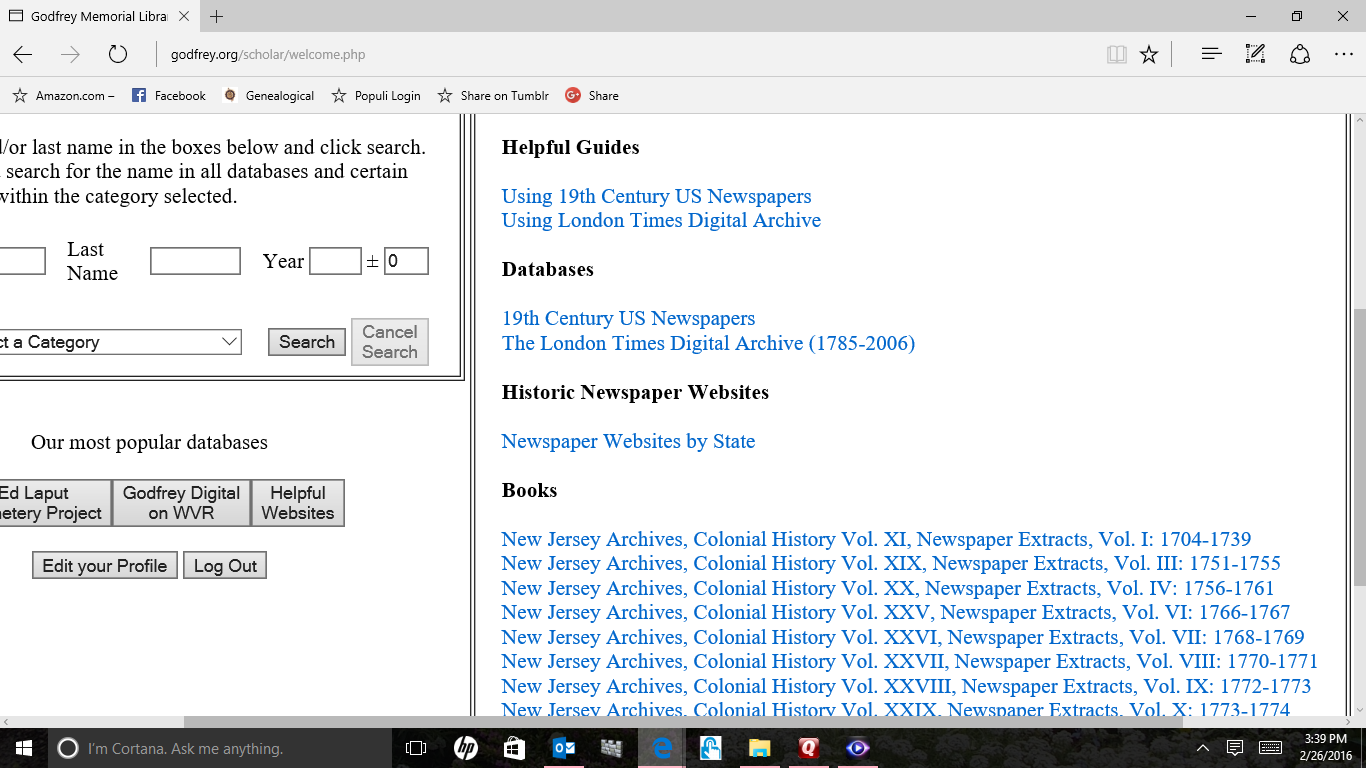This screenshot has width=1366, height=768.
Task: Open a new browser tab
Action: pyautogui.click(x=217, y=16)
